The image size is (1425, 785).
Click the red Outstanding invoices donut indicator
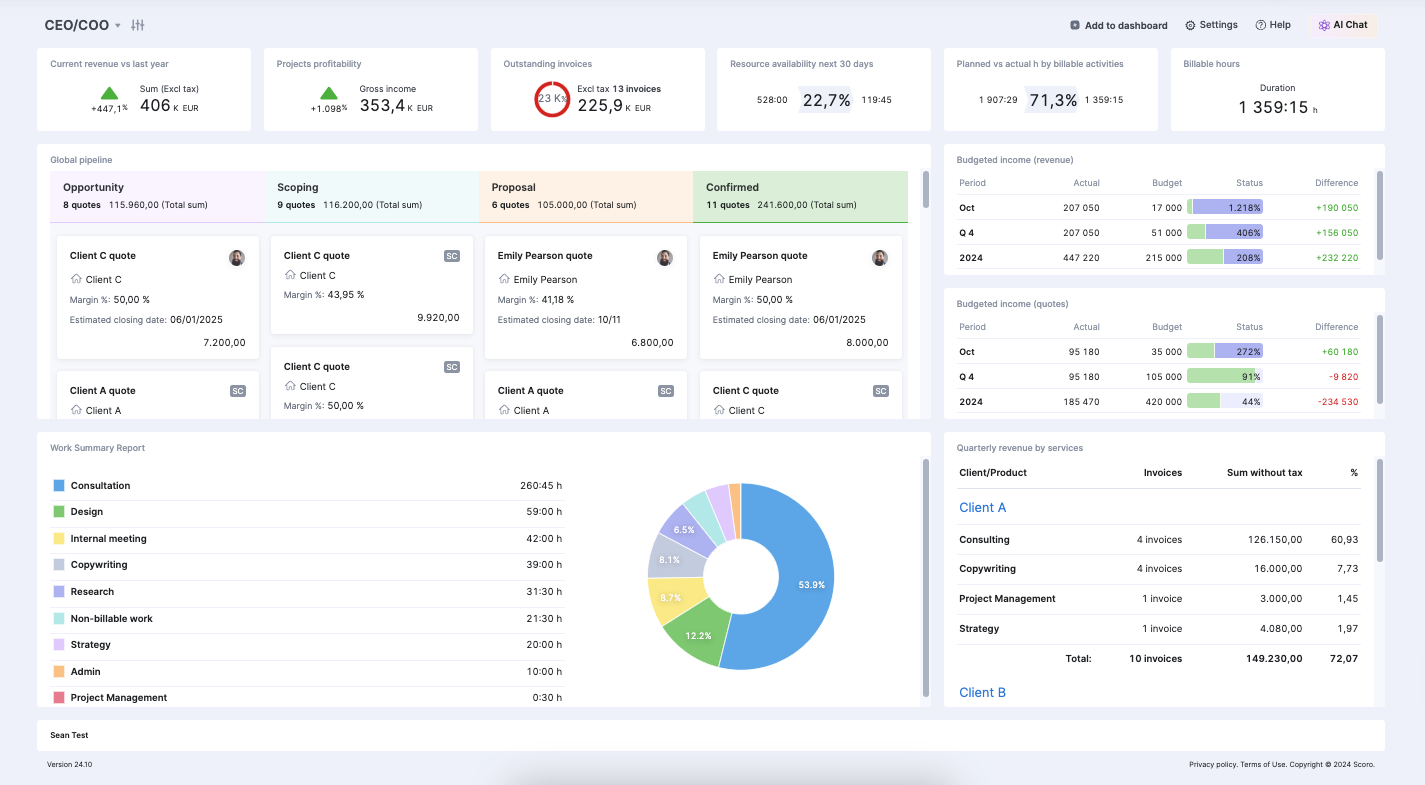(x=552, y=98)
